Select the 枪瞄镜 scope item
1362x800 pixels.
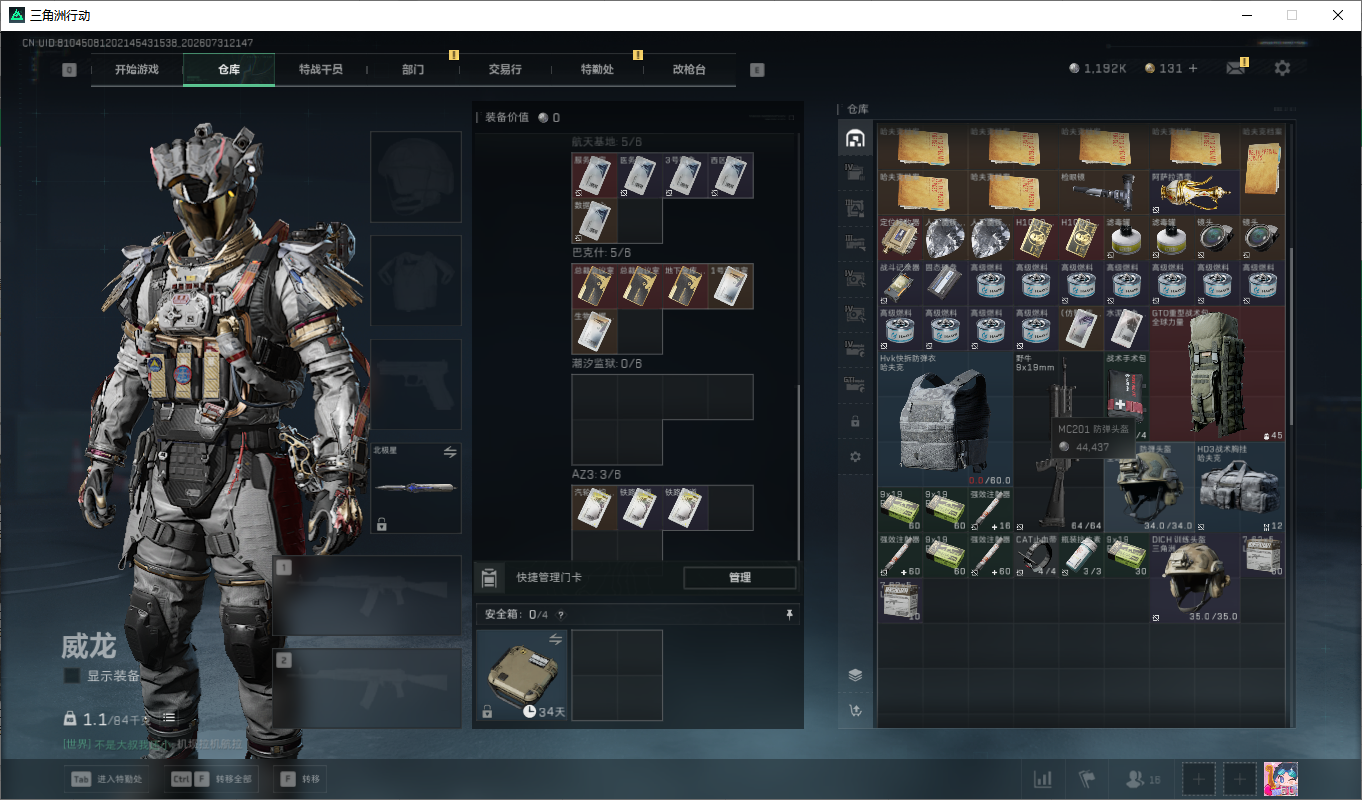coord(1104,192)
